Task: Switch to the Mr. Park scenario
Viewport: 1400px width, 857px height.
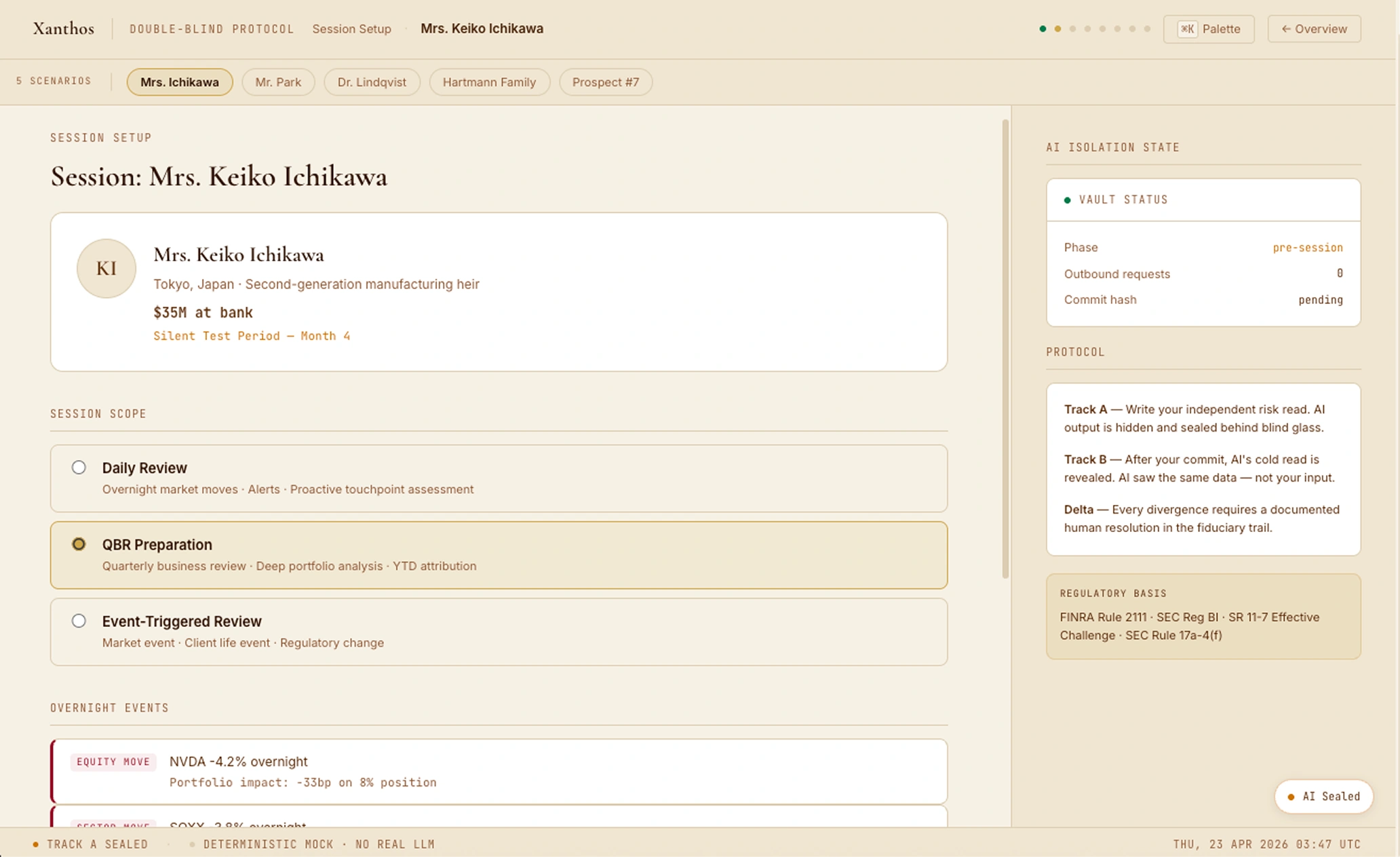Action: pyautogui.click(x=278, y=82)
